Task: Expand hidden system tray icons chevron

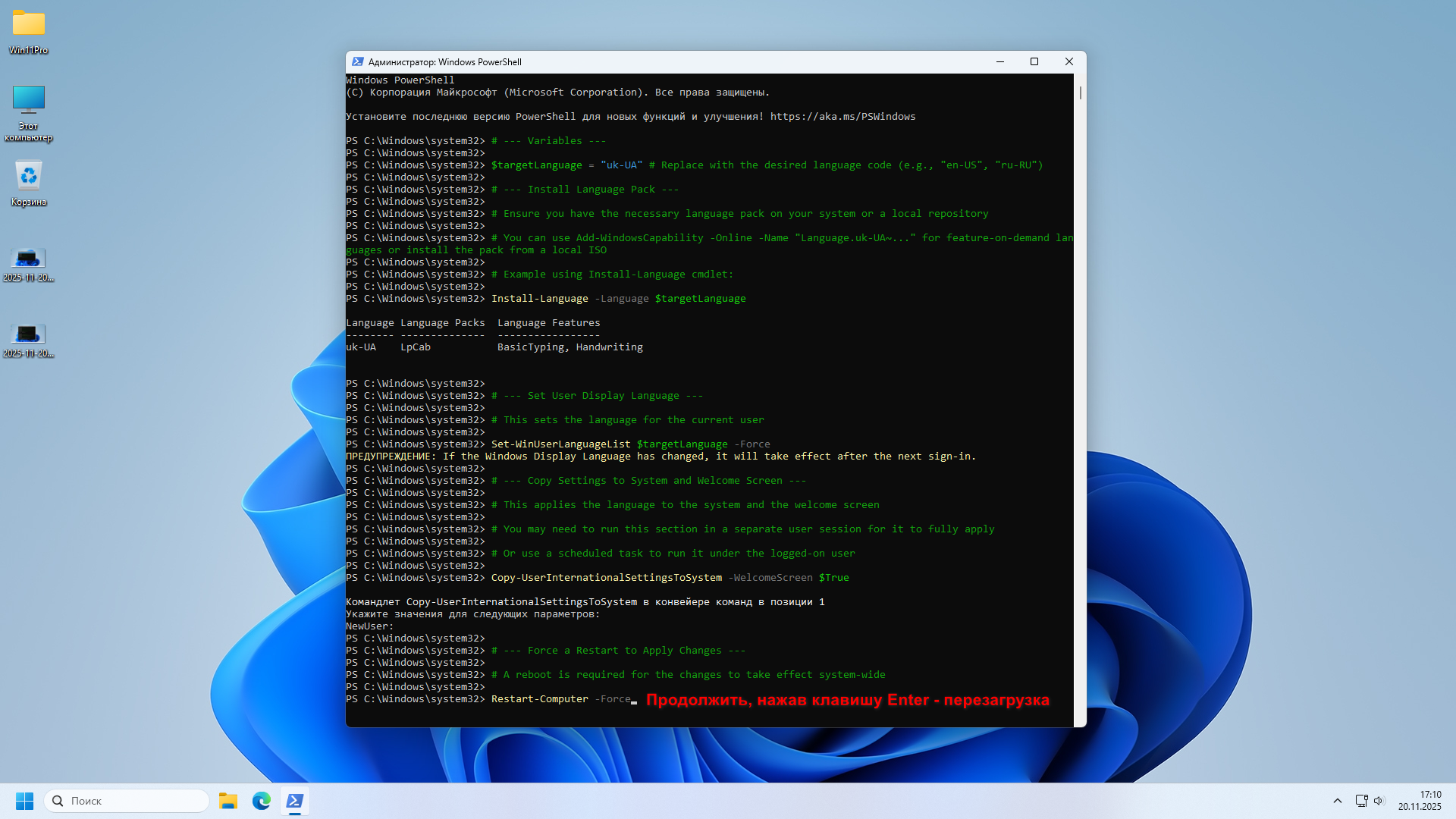Action: click(x=1338, y=801)
